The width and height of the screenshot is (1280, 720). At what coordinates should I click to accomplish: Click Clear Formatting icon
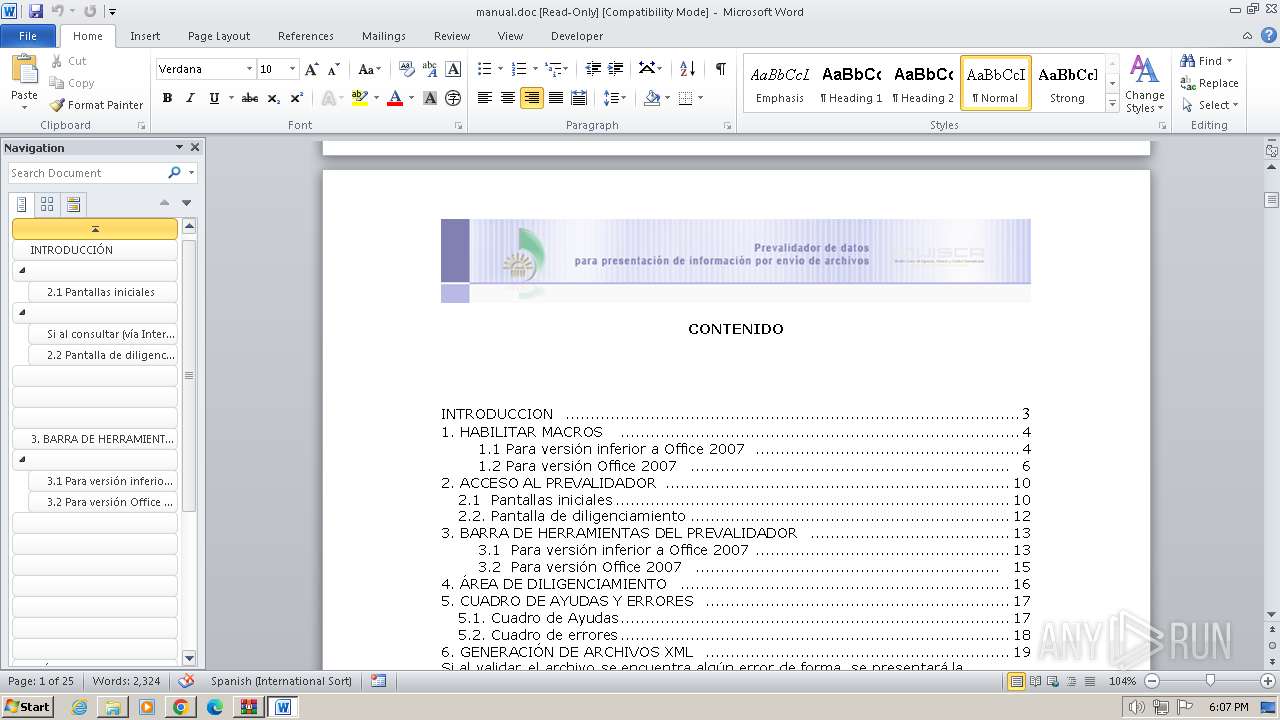[x=406, y=69]
